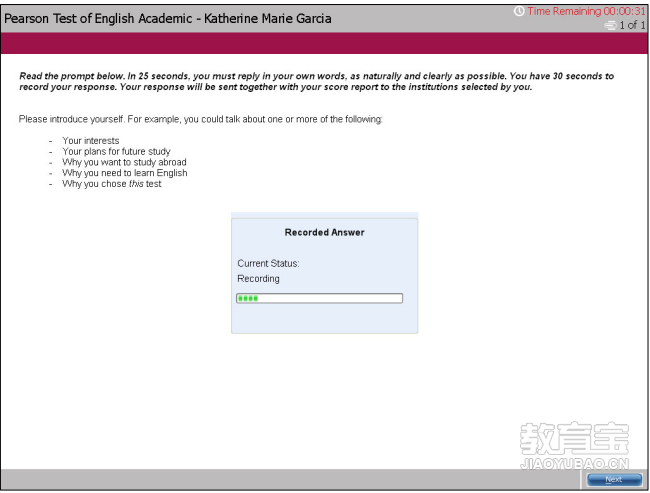Click the Time Remaining countdown text

586,11
